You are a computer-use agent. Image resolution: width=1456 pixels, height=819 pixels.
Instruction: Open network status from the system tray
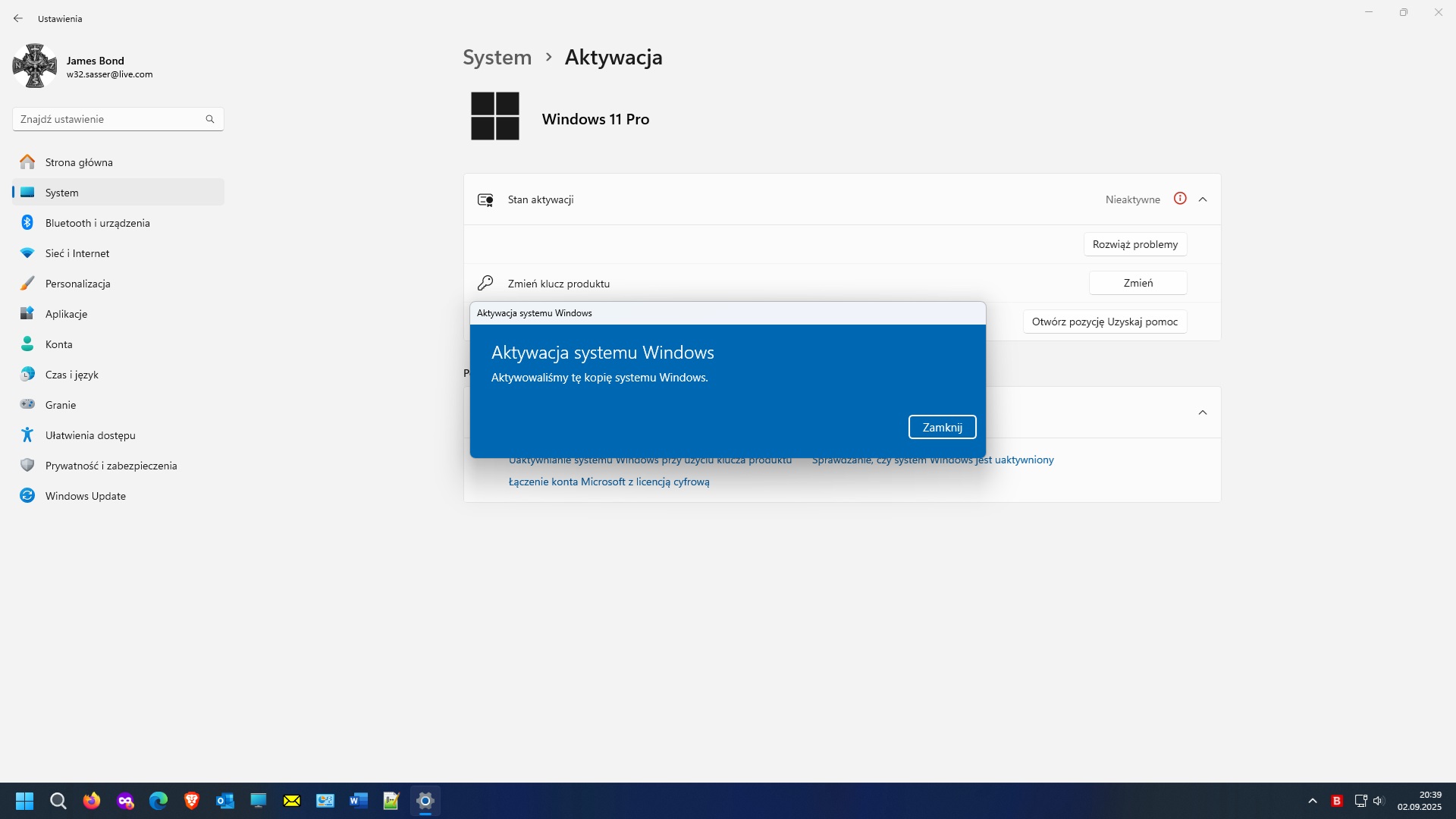click(x=1361, y=801)
